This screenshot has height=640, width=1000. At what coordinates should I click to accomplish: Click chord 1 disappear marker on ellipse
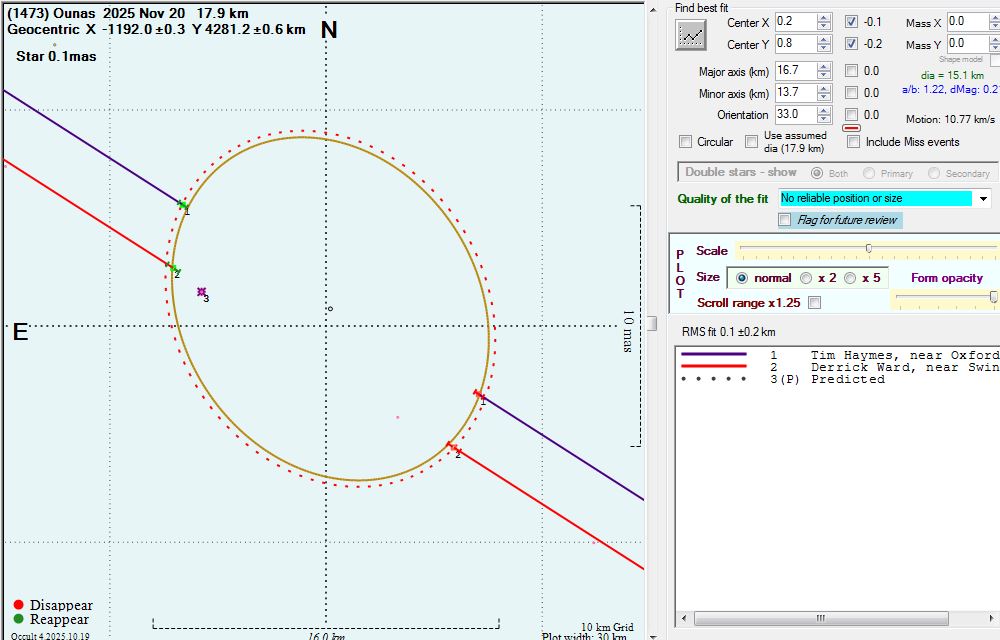[x=479, y=396]
